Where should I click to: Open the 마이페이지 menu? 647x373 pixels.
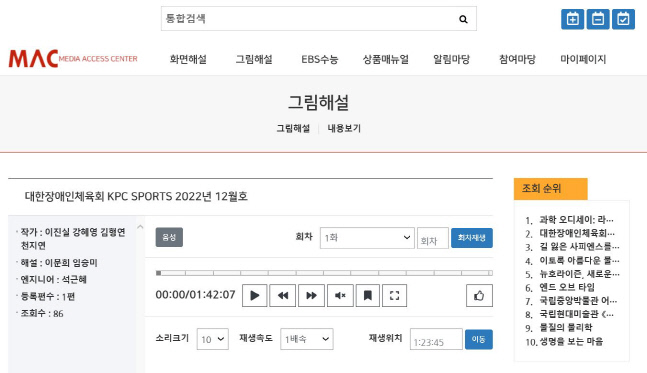coord(583,59)
